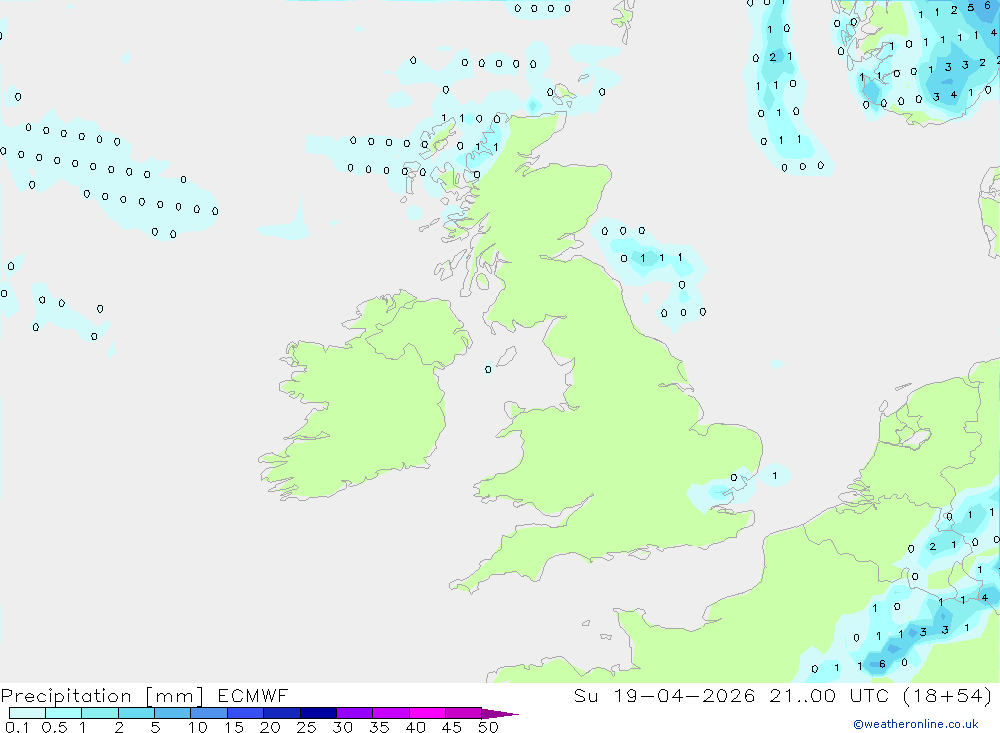Screen dimensions: 1000x733
Task: Pick the 45–50 mm legend swatch
Action: click(x=464, y=713)
